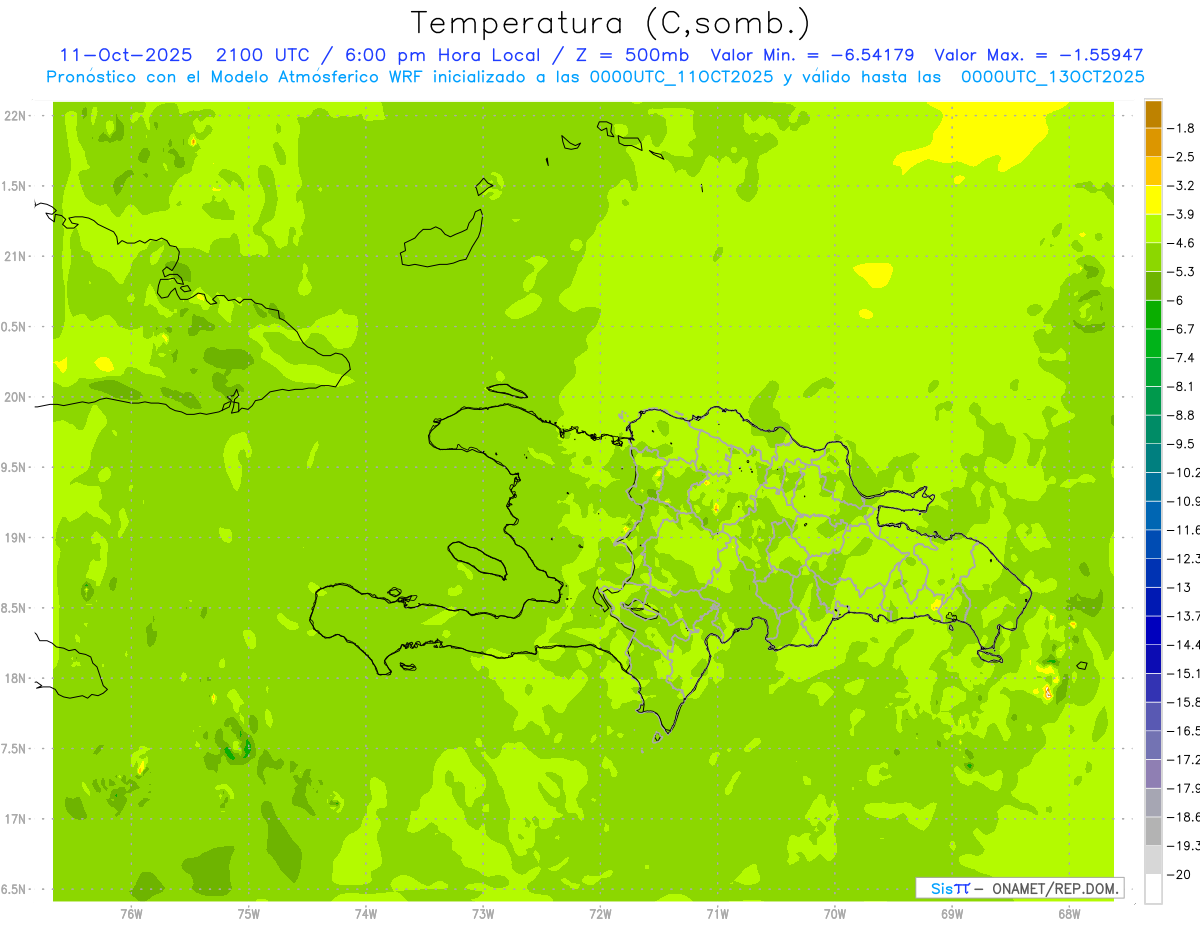Click the green swatch between -4.6 and -5.3
The width and height of the screenshot is (1200, 927).
point(1153,257)
